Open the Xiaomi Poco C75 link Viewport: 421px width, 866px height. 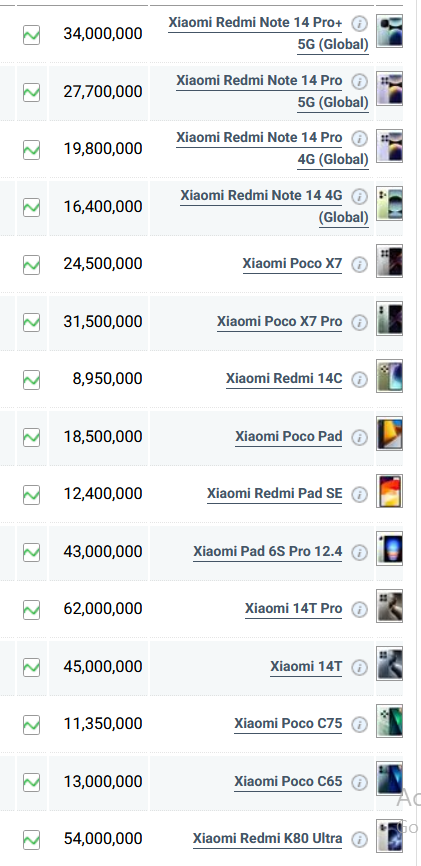pyautogui.click(x=288, y=724)
